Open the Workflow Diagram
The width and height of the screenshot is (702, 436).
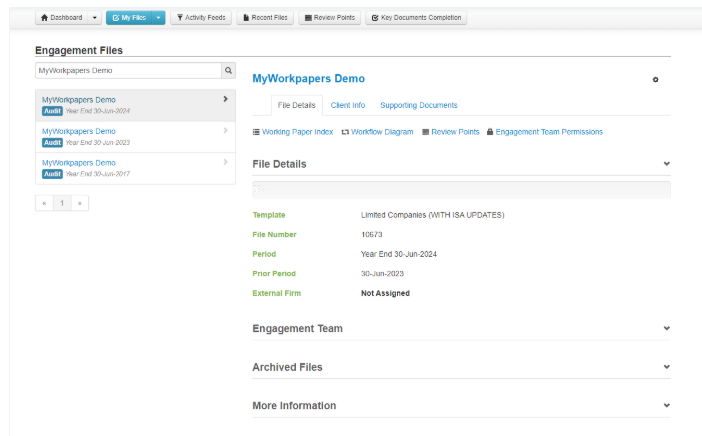click(x=377, y=132)
